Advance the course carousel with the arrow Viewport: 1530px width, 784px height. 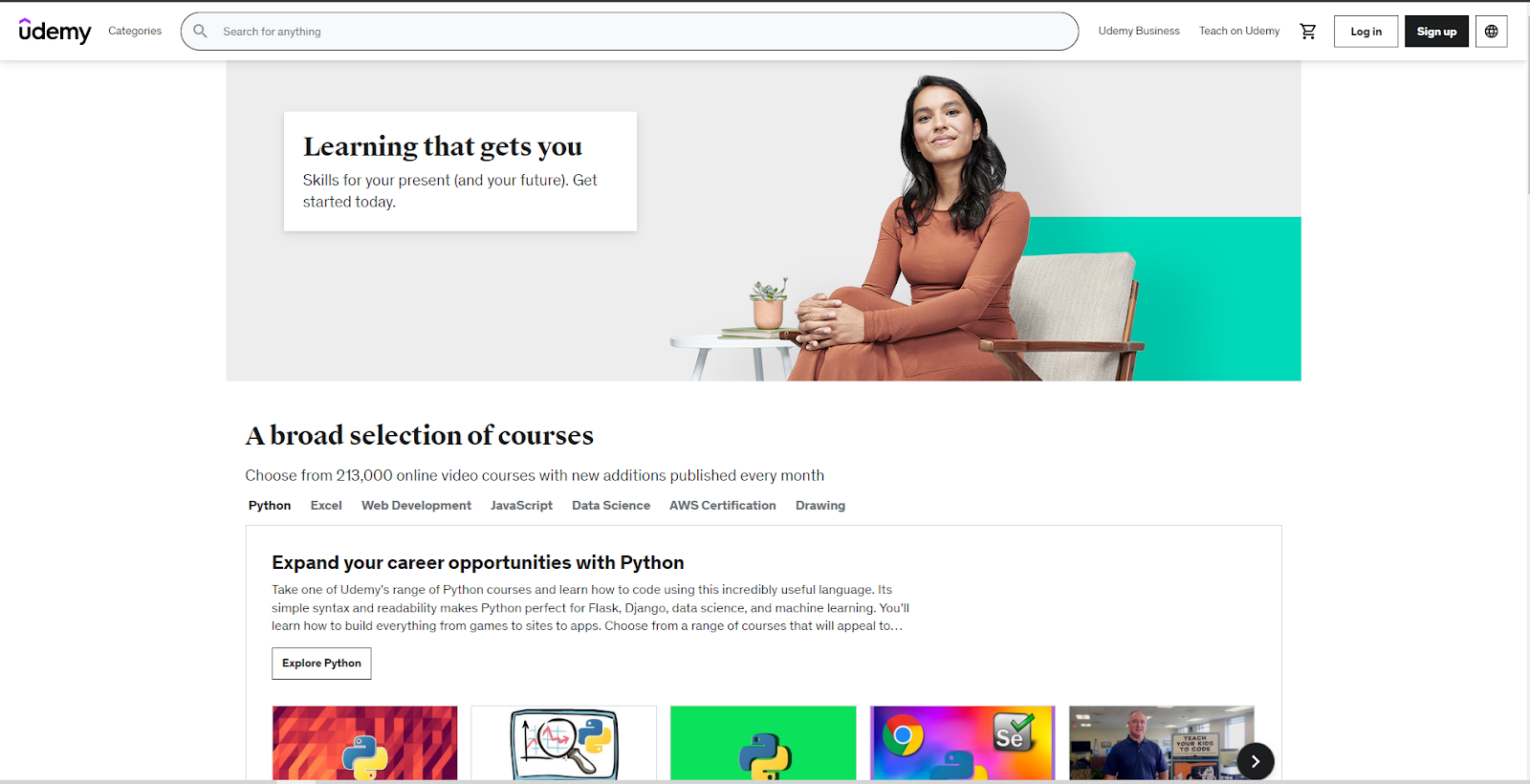pyautogui.click(x=1256, y=761)
